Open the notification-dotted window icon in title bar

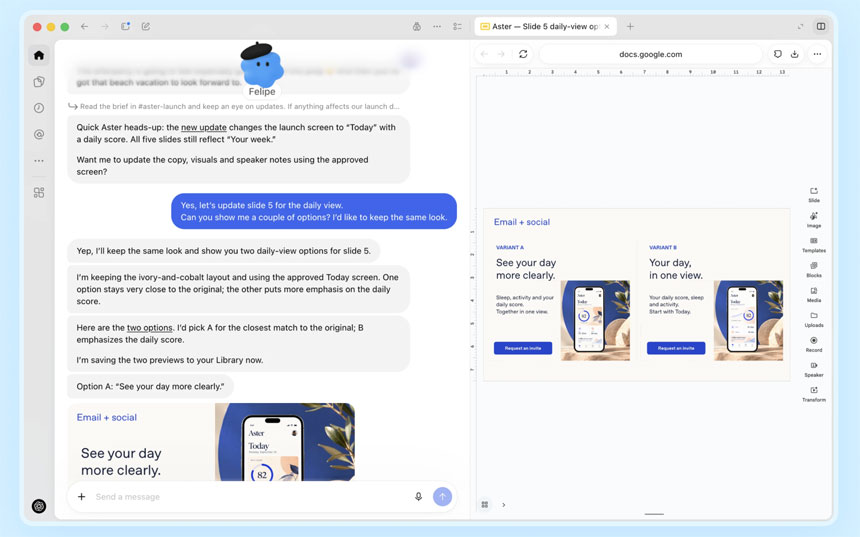coord(126,26)
